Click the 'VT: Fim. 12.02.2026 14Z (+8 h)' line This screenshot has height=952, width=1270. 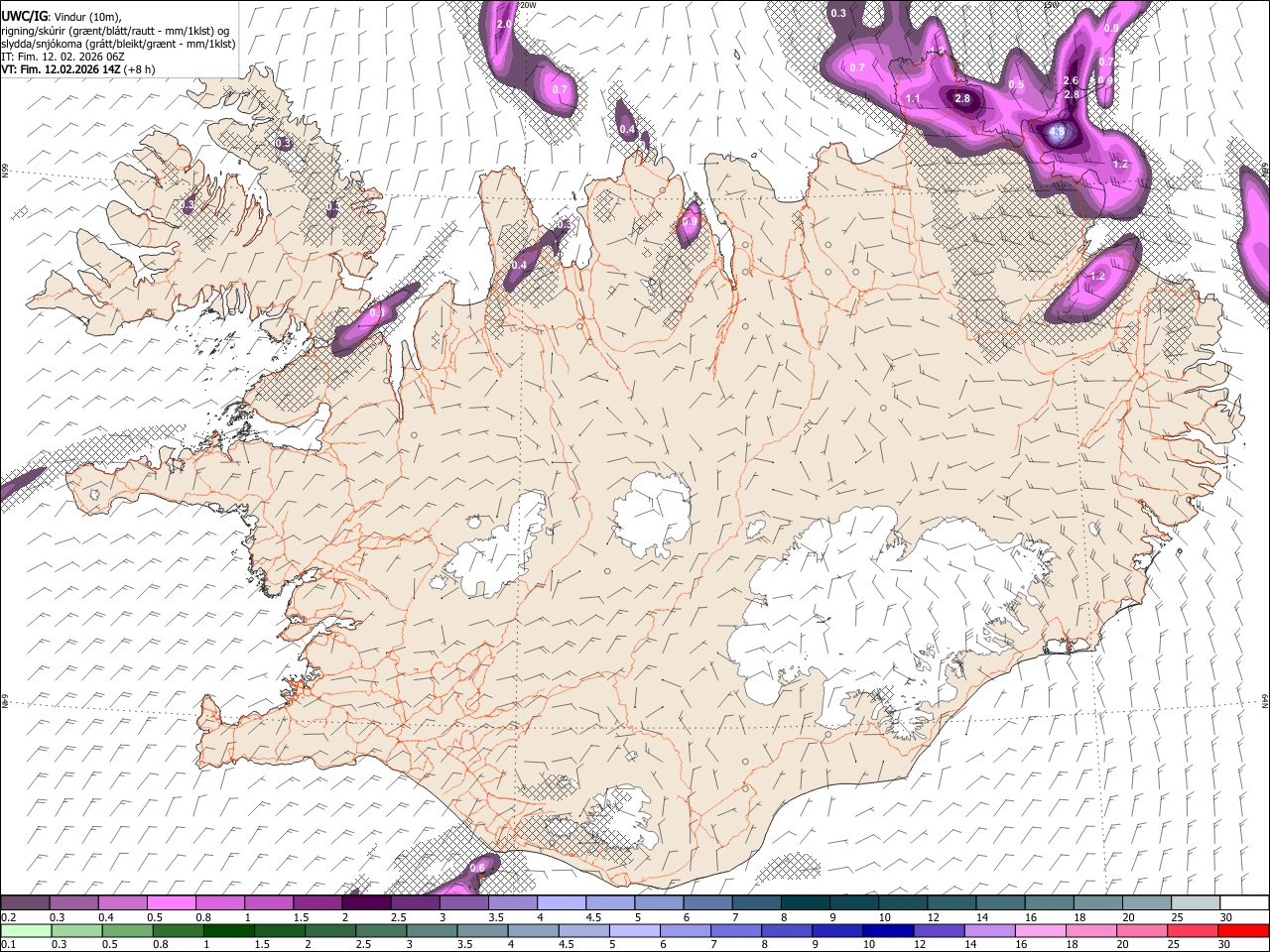point(77,69)
